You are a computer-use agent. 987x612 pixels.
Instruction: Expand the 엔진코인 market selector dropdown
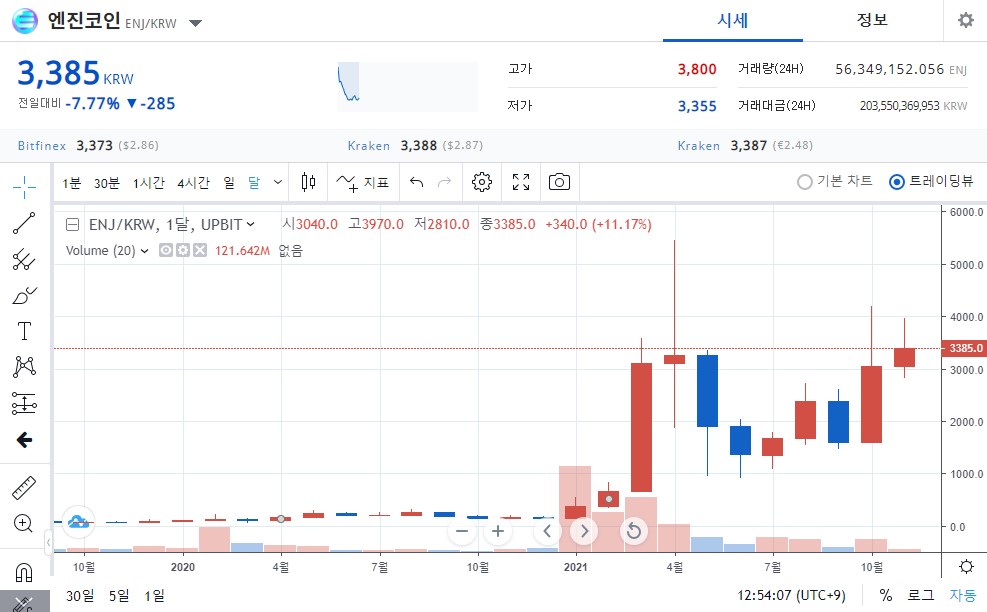195,23
